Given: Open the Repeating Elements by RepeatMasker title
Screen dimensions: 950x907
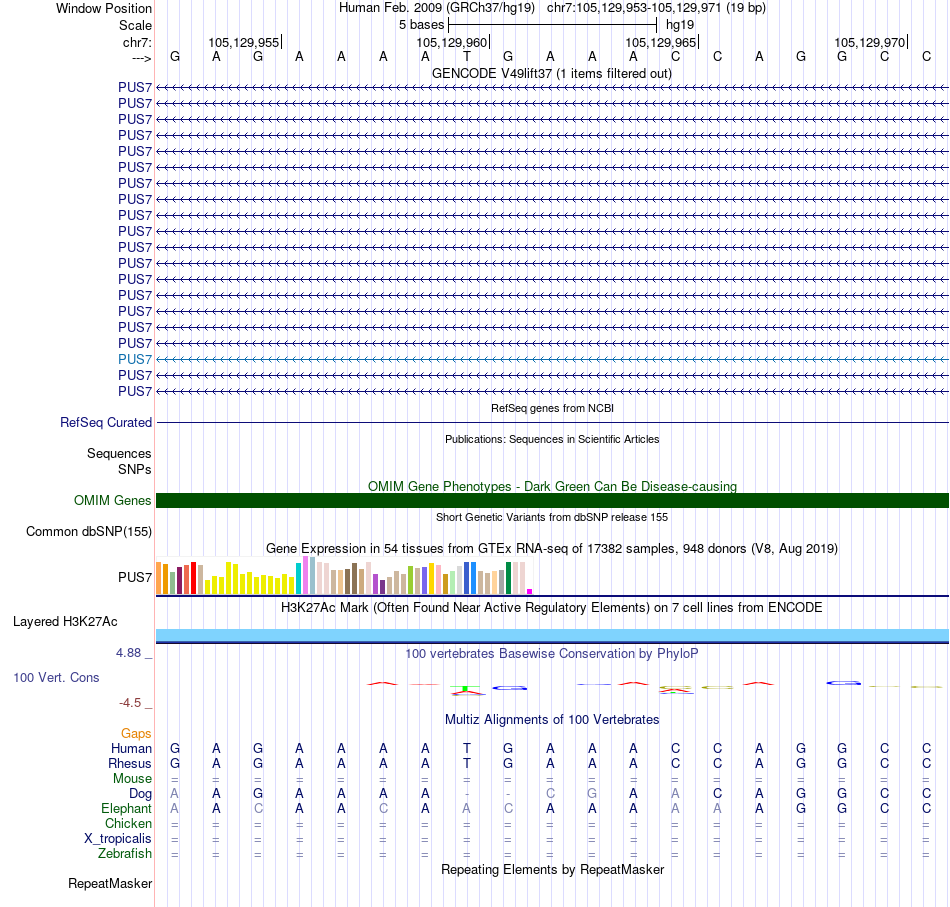Looking at the screenshot, I should point(552,870).
